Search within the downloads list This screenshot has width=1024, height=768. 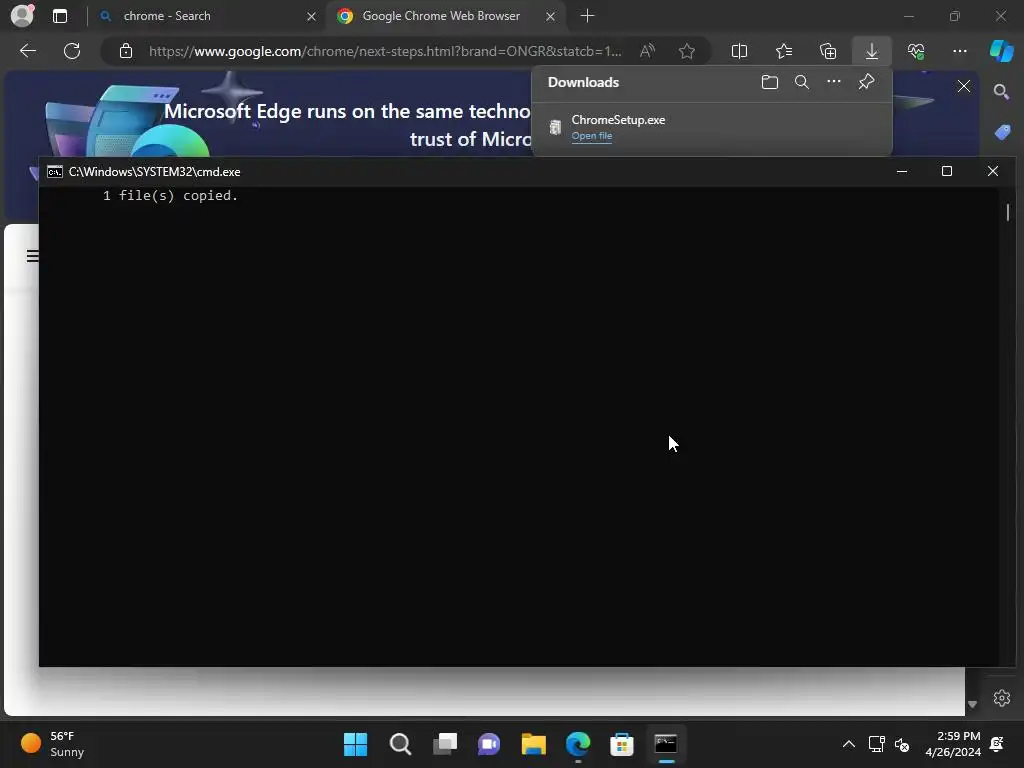click(x=802, y=82)
